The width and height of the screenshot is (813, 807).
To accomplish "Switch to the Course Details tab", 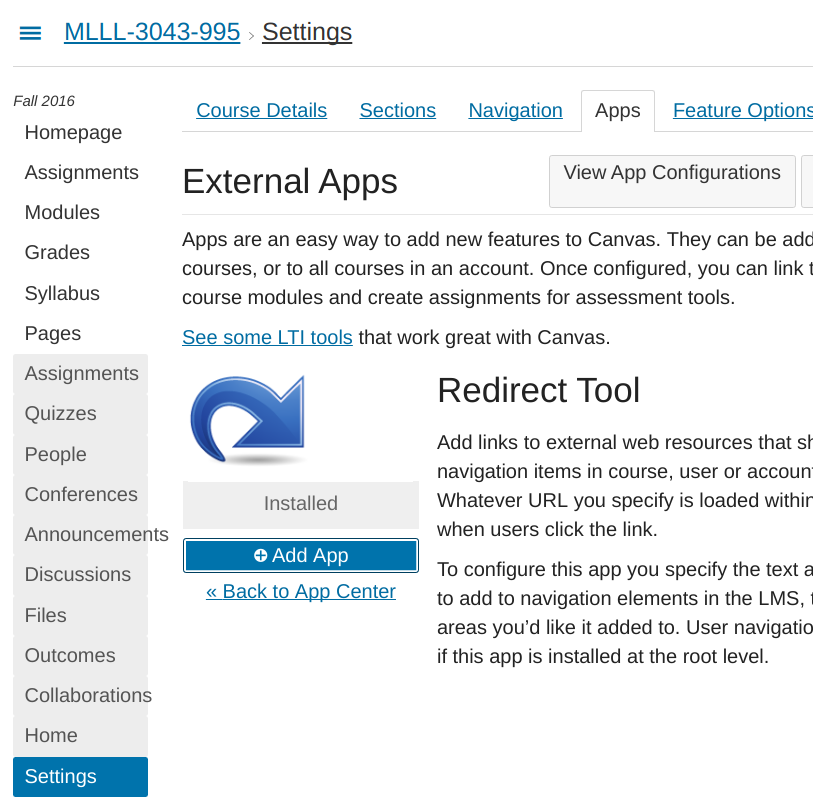I will (x=261, y=110).
